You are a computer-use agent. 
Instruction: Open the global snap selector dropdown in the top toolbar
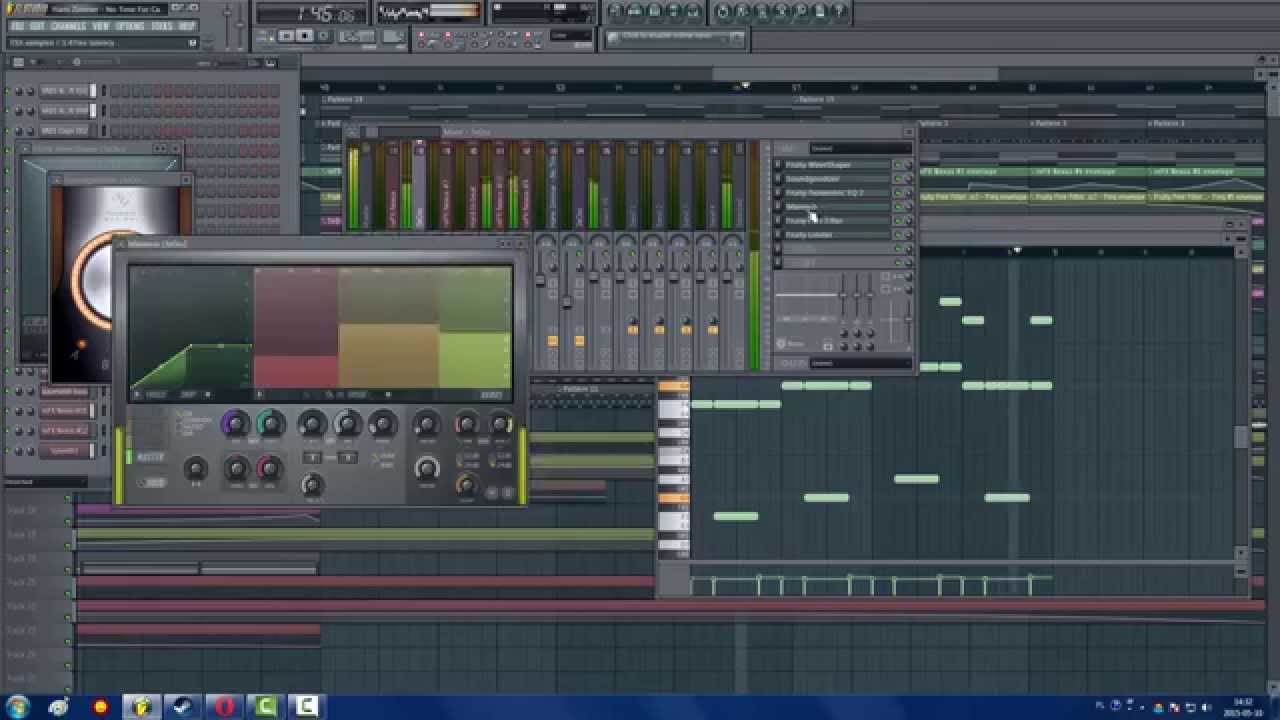[572, 36]
